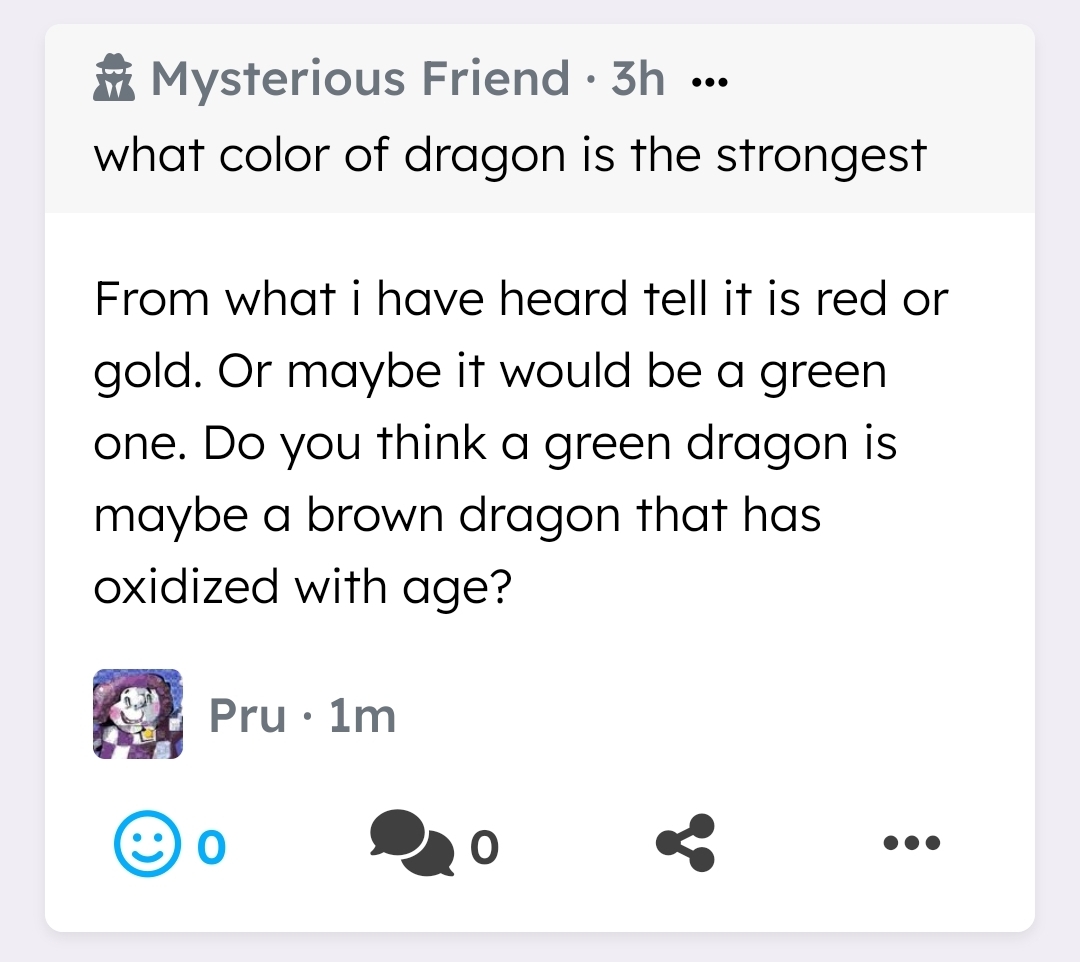Screen dimensions: 1080x962
Task: Click the blue reaction count 0
Action: click(212, 848)
